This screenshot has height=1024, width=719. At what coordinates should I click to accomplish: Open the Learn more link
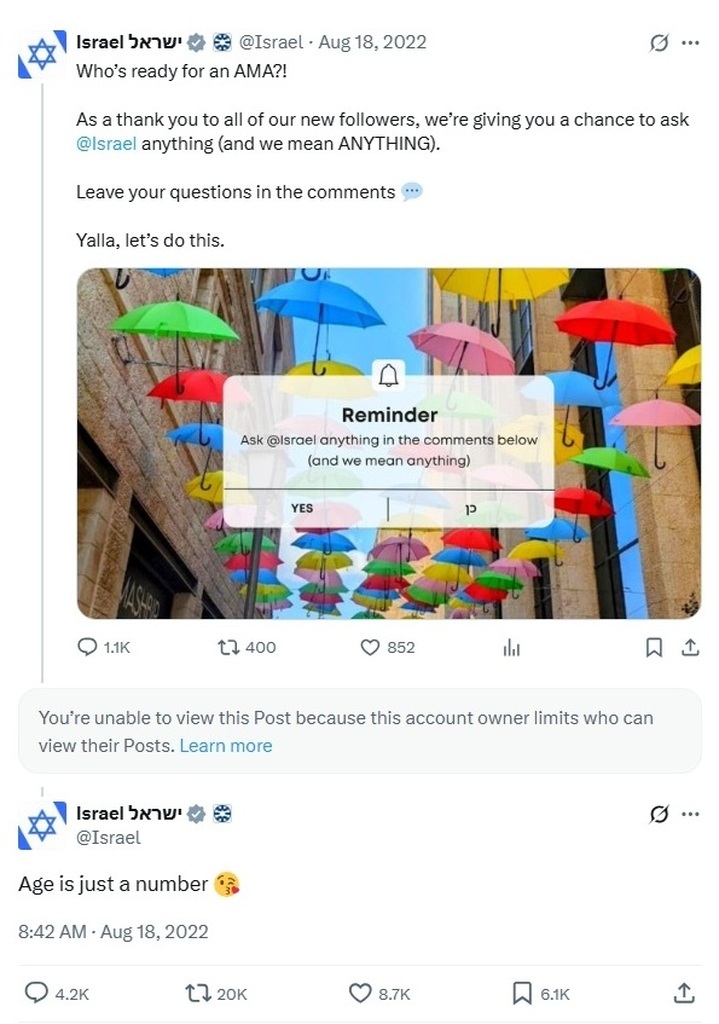tap(226, 746)
